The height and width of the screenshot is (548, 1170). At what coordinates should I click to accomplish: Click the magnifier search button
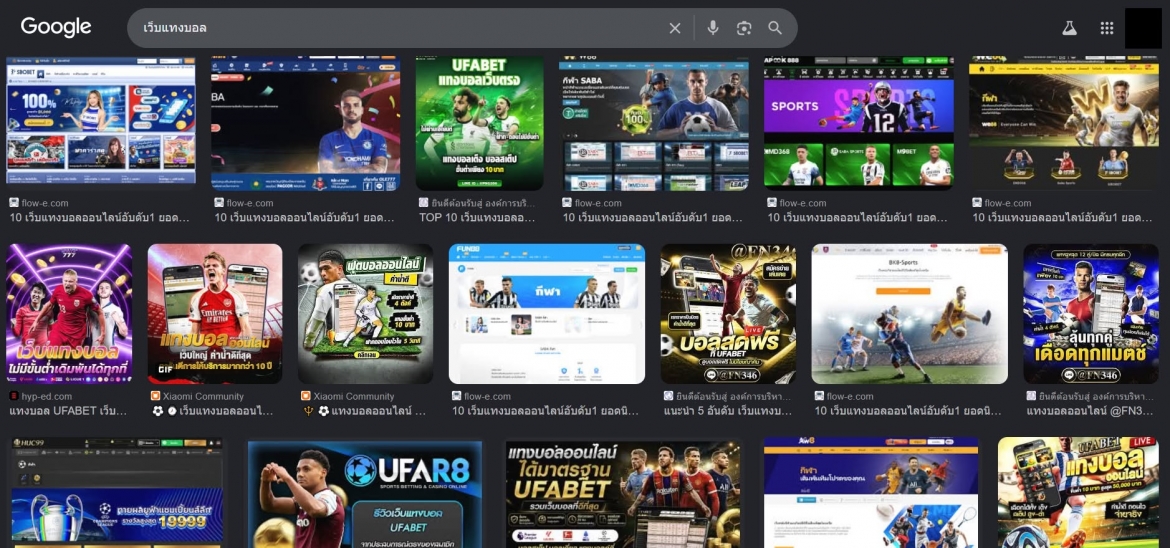click(x=775, y=28)
